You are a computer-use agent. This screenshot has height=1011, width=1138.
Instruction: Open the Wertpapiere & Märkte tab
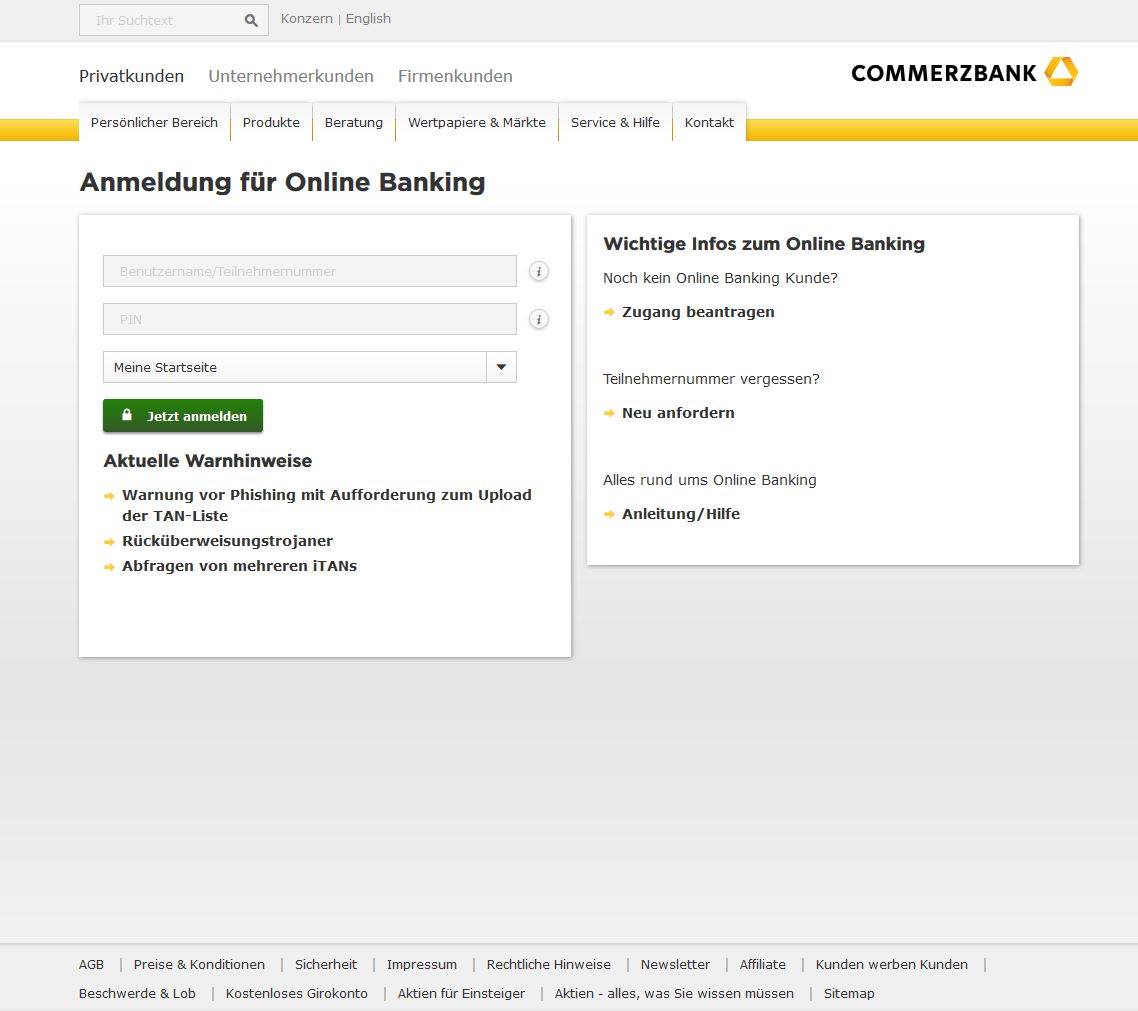pos(477,122)
